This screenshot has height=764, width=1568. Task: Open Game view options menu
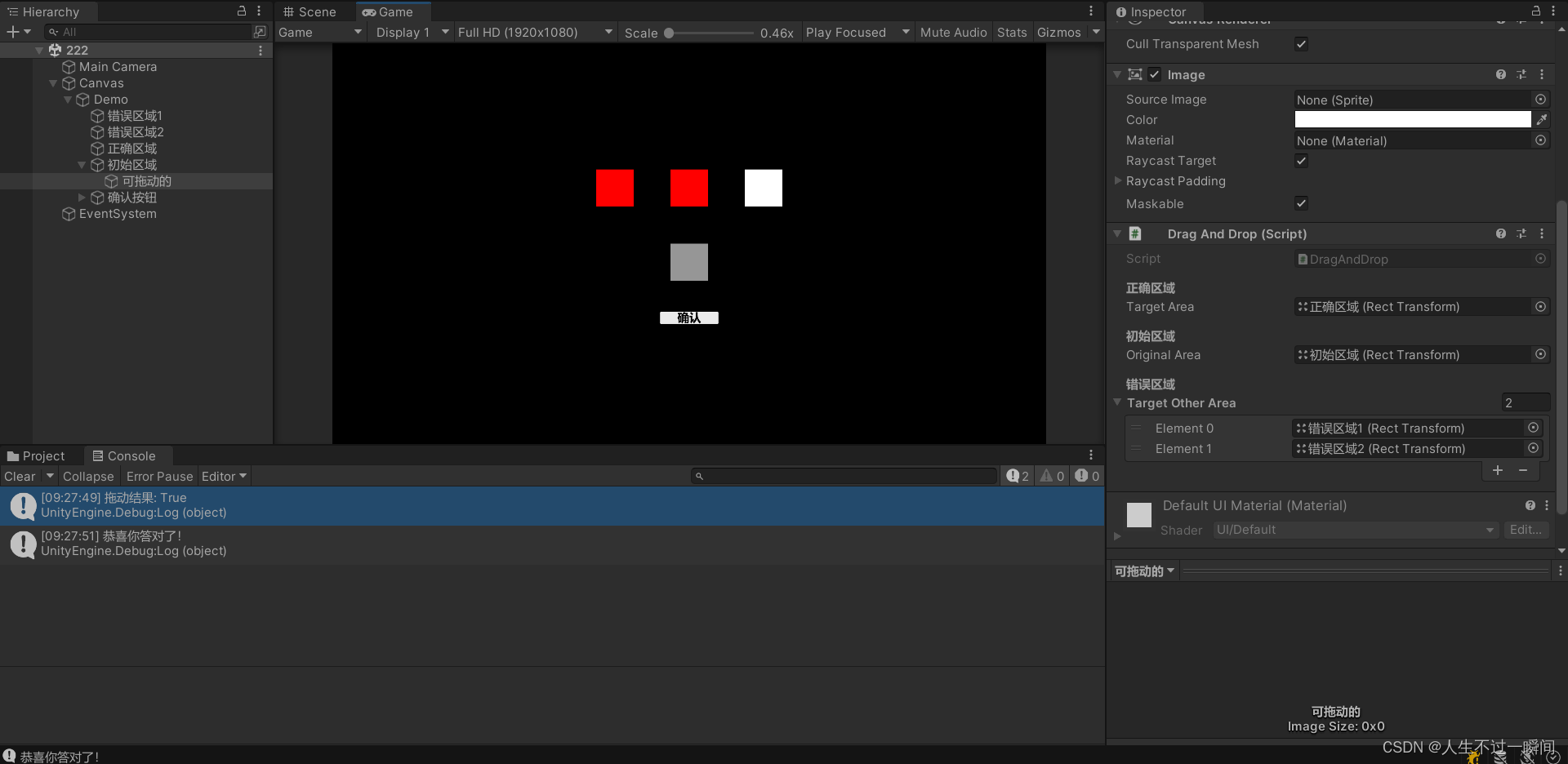click(x=1091, y=11)
